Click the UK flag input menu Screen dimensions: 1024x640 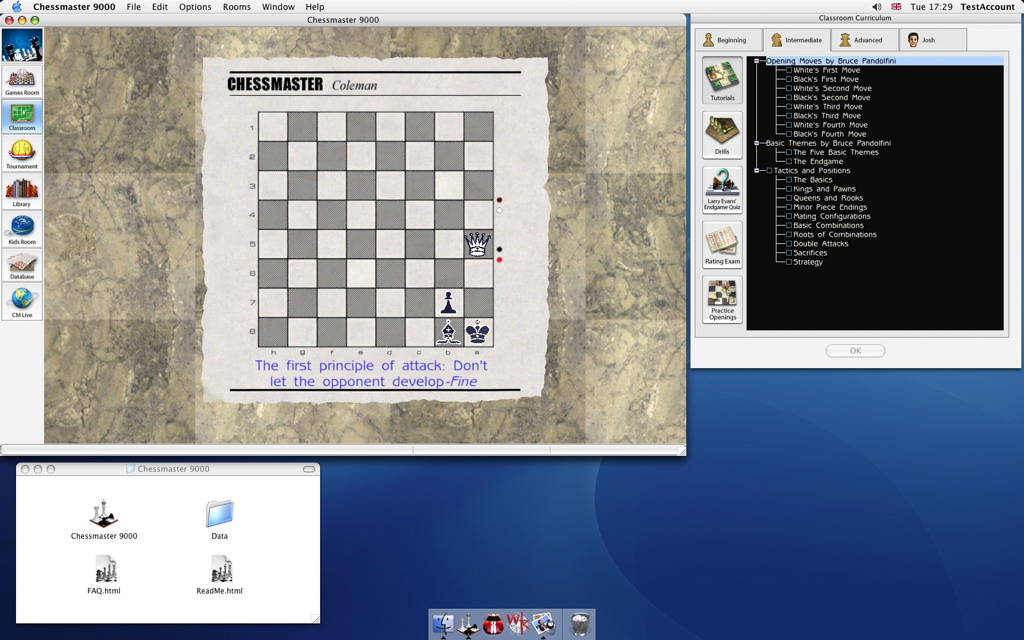tap(896, 7)
